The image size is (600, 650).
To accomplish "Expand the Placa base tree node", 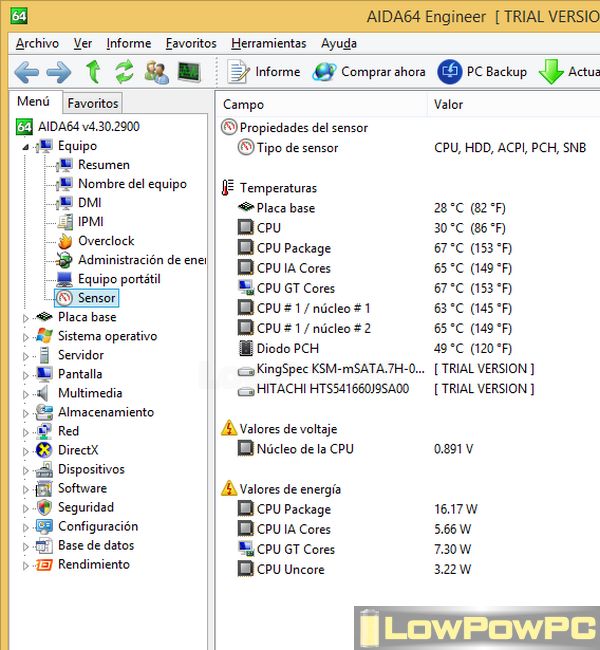I will click(x=26, y=318).
